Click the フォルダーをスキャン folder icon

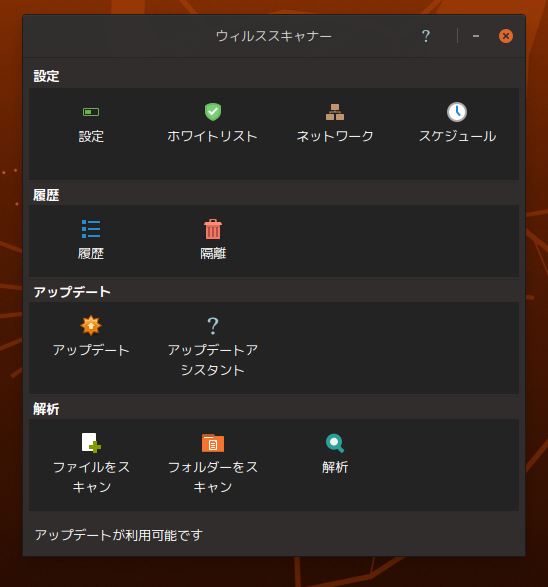(213, 443)
